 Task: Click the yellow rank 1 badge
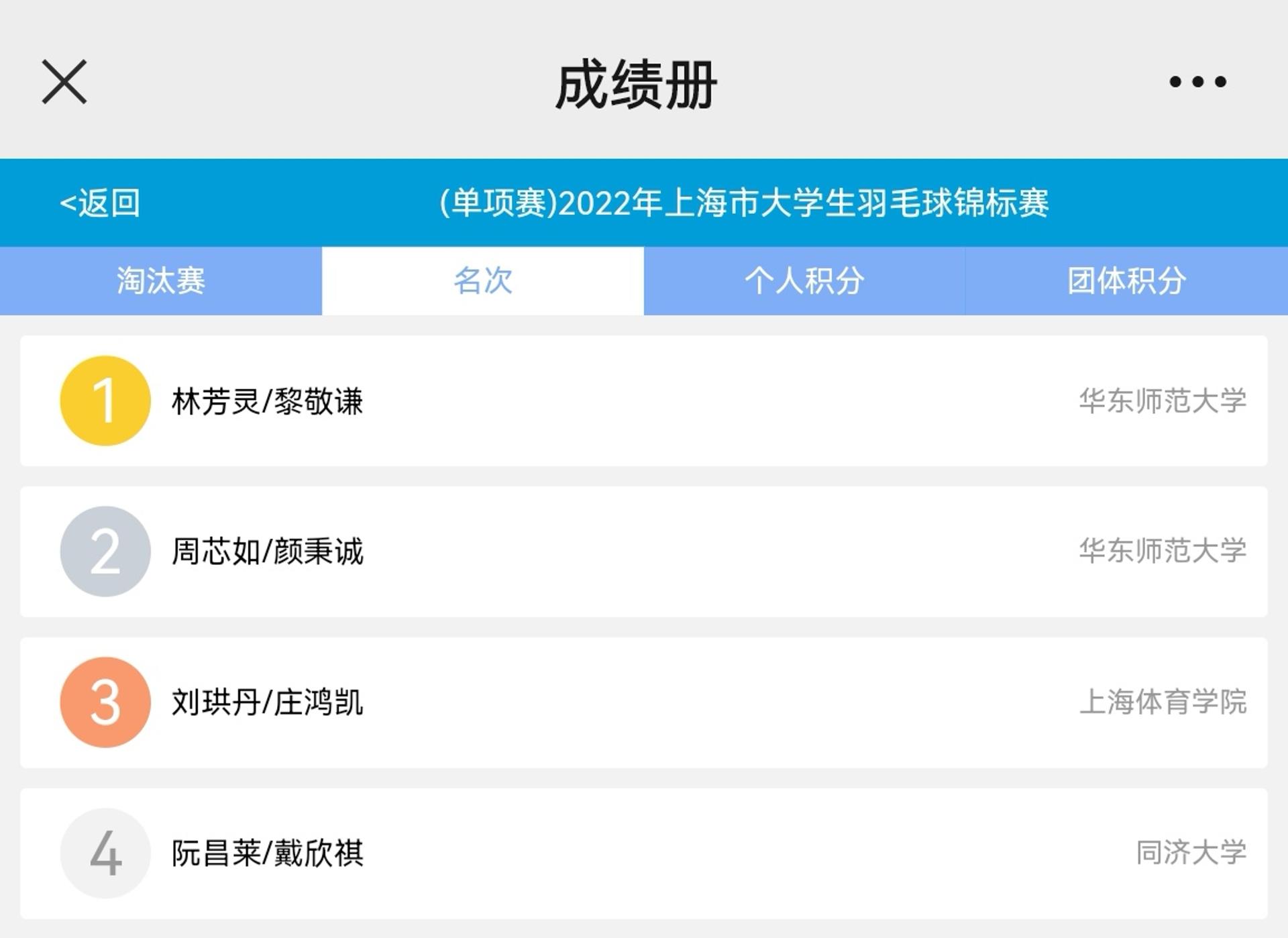pyautogui.click(x=105, y=401)
